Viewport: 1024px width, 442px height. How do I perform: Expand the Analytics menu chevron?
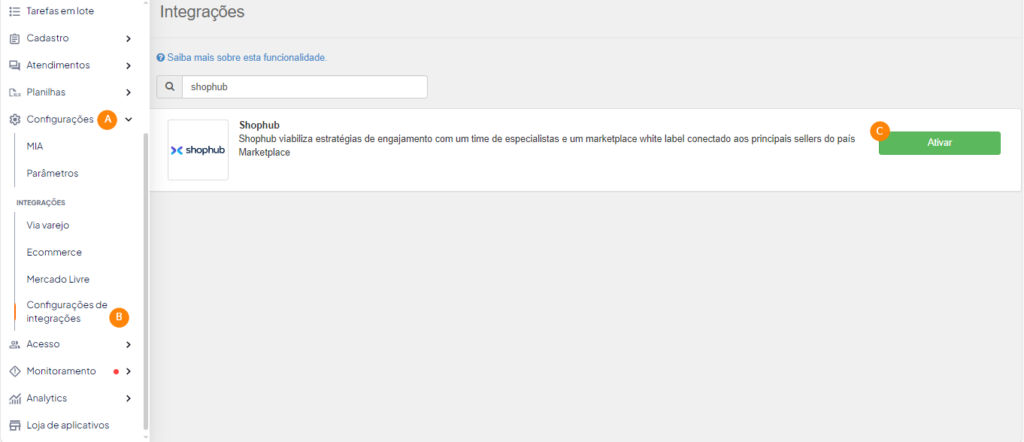tap(129, 398)
